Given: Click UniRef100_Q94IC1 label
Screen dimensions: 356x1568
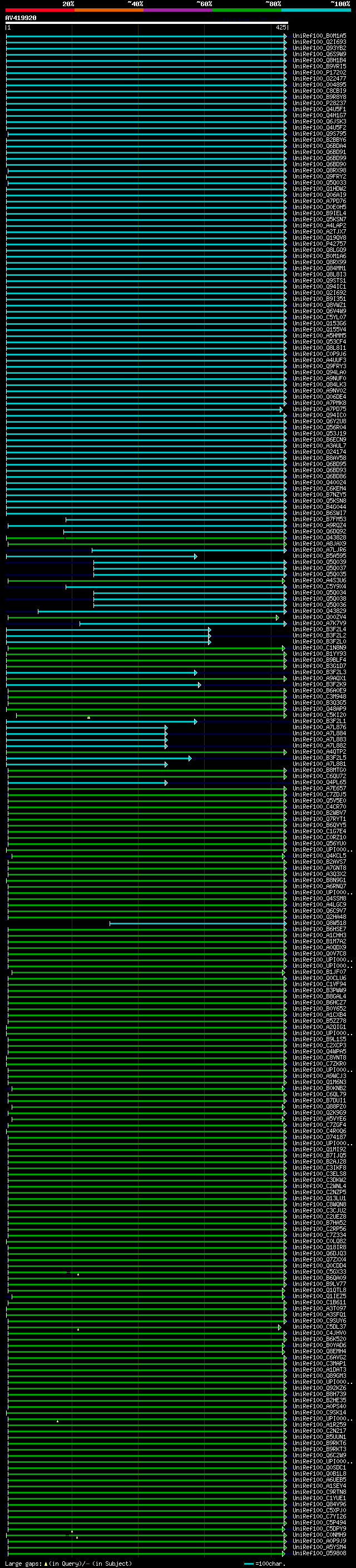Looking at the screenshot, I should click(319, 286).
